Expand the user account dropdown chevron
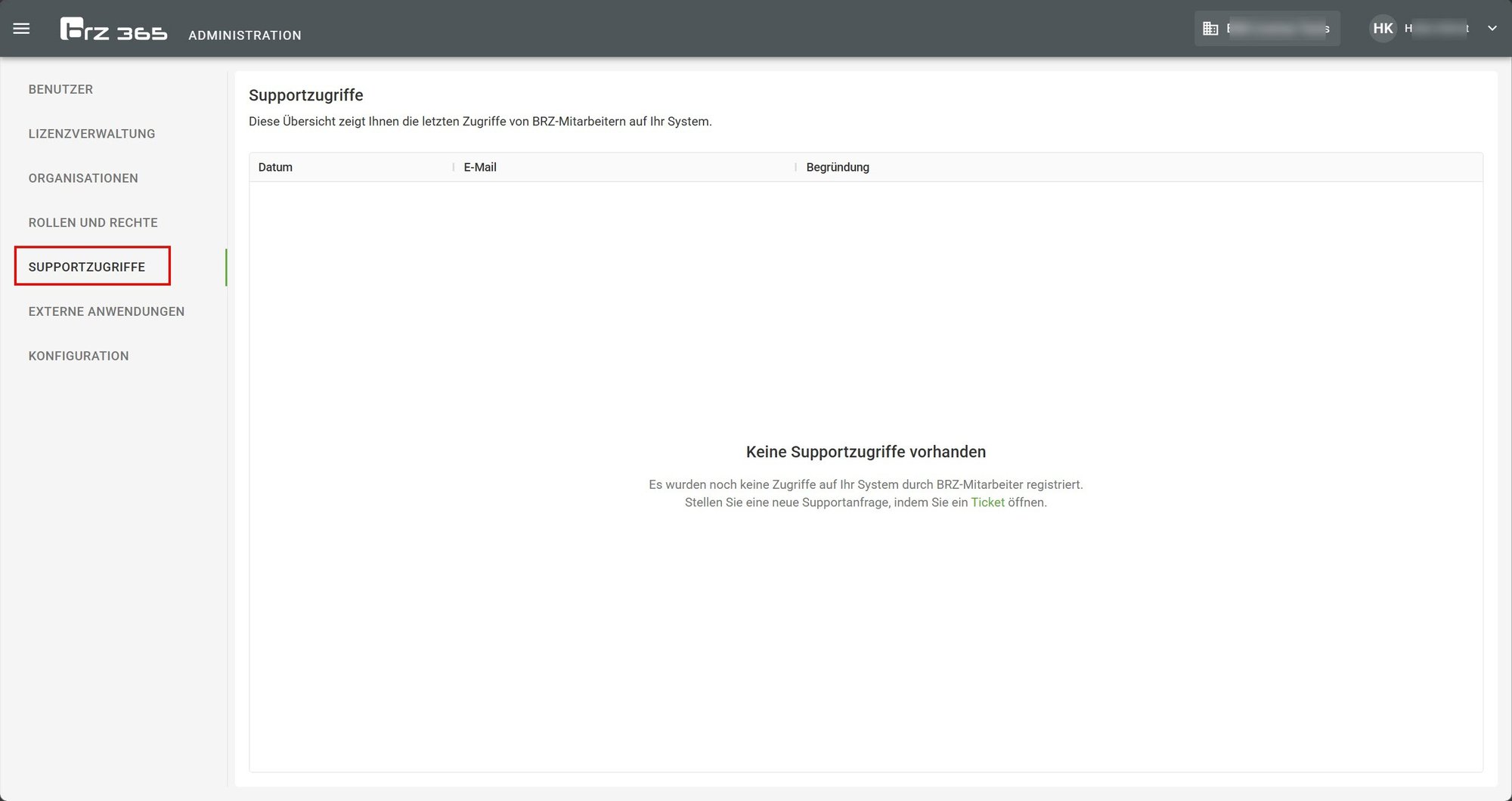Image resolution: width=1512 pixels, height=801 pixels. tap(1492, 29)
